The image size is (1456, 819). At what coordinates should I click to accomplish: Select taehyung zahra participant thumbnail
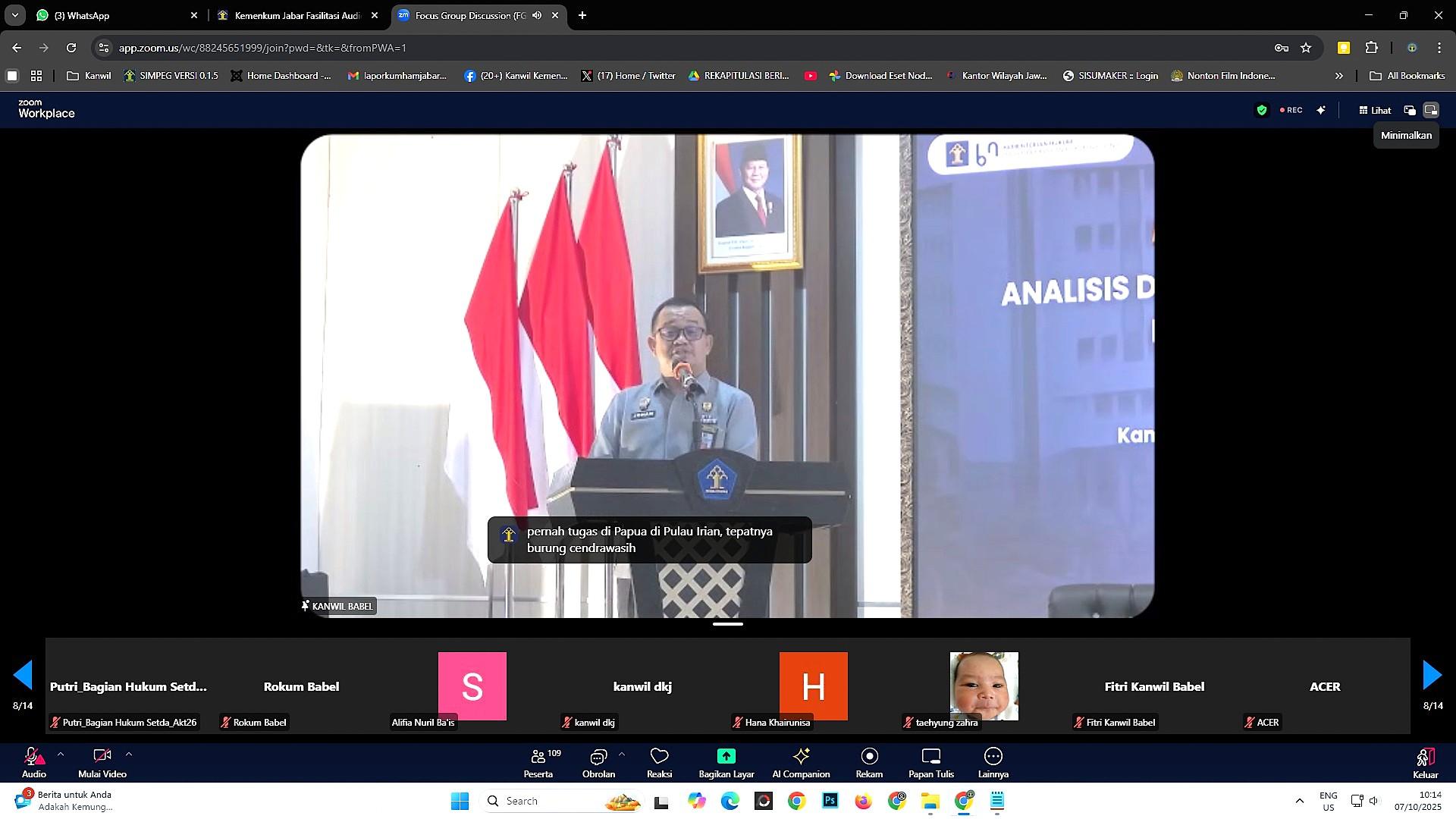pos(984,686)
